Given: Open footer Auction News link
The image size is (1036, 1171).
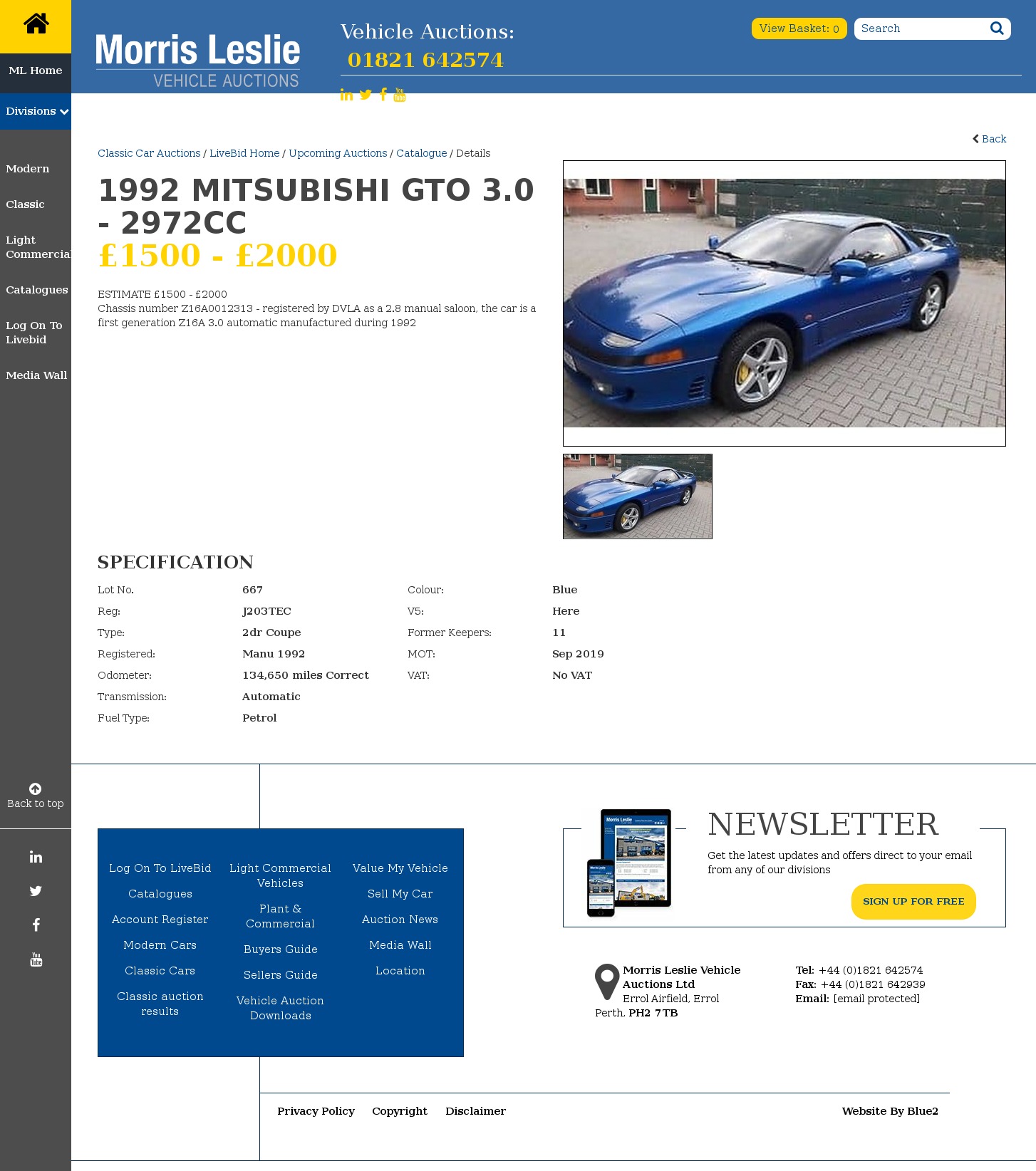Looking at the screenshot, I should click(400, 920).
